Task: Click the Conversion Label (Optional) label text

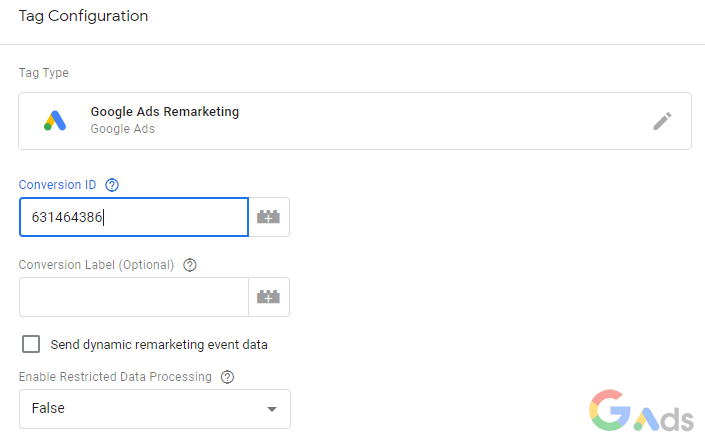Action: pos(96,265)
